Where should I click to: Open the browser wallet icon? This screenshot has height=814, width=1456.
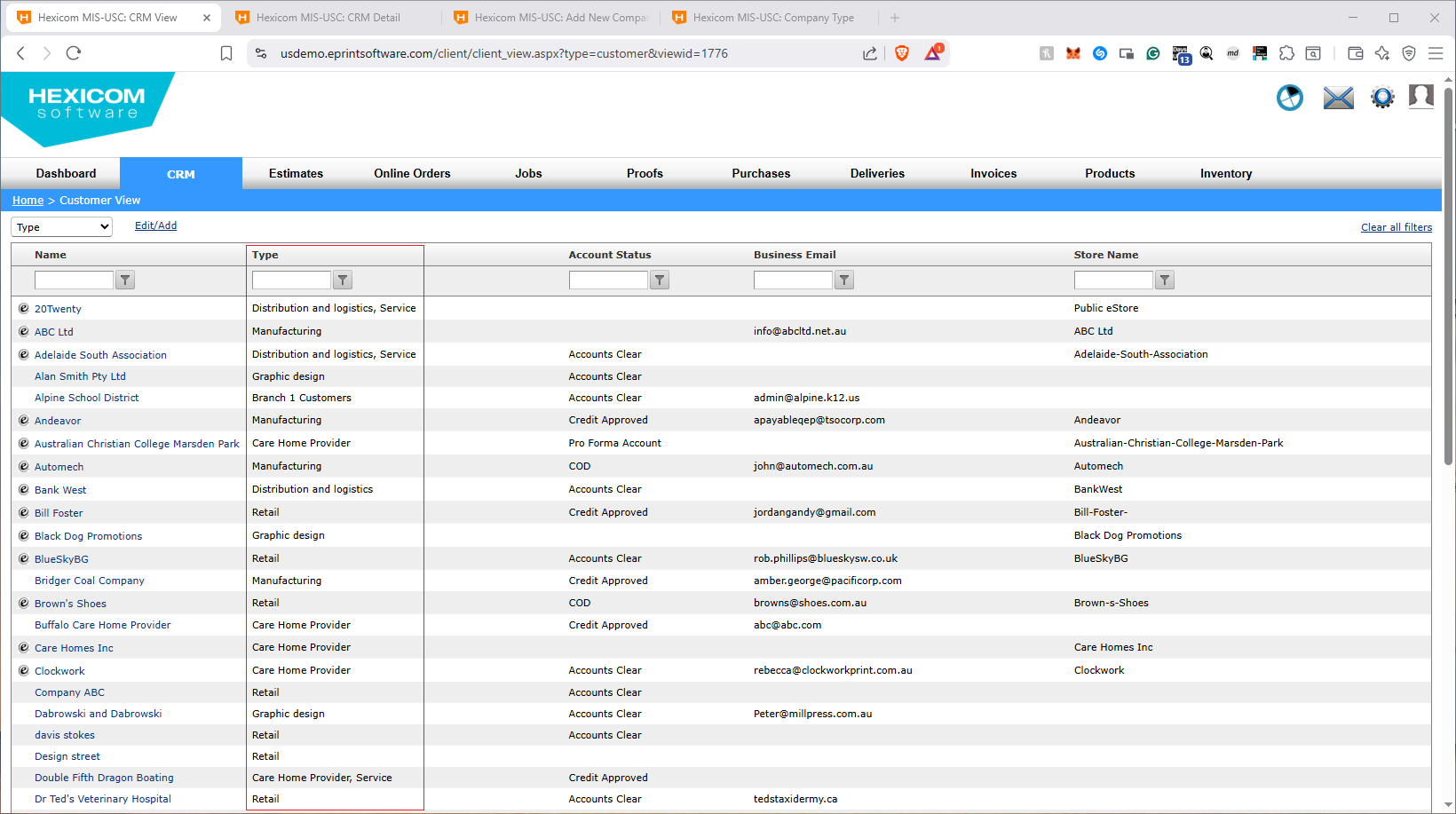pyautogui.click(x=1355, y=53)
